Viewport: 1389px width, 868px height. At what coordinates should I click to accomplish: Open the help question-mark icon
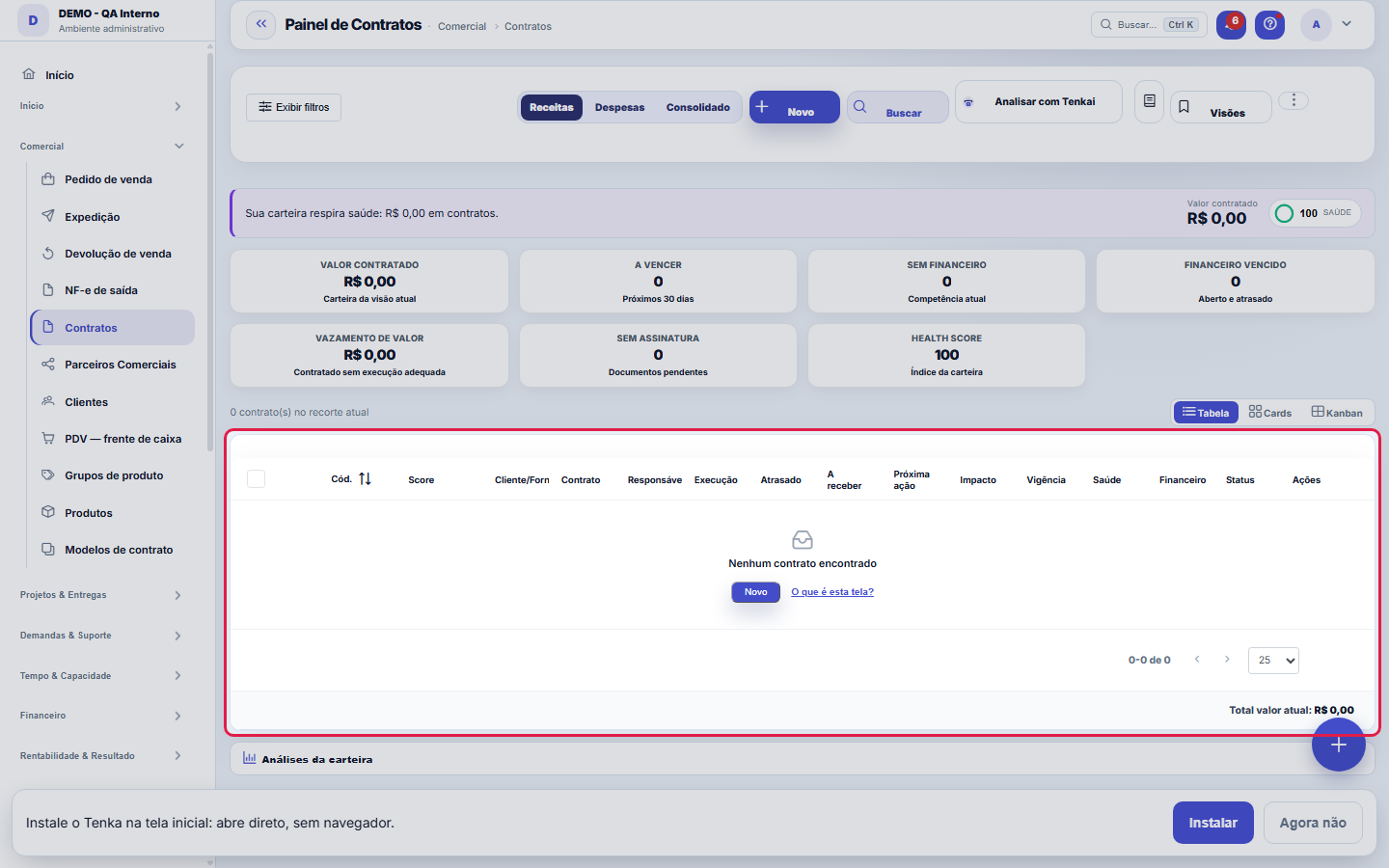[1269, 25]
